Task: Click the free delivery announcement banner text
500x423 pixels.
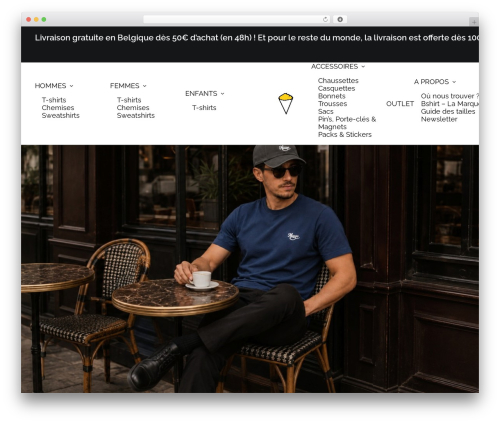Action: 257,38
